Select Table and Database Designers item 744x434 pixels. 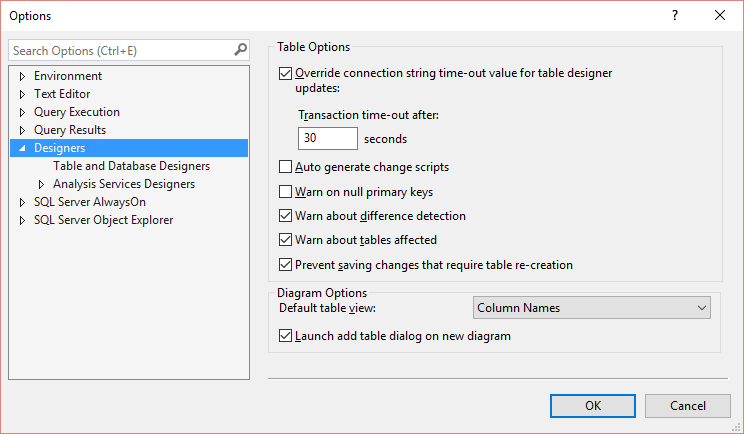pyautogui.click(x=131, y=166)
